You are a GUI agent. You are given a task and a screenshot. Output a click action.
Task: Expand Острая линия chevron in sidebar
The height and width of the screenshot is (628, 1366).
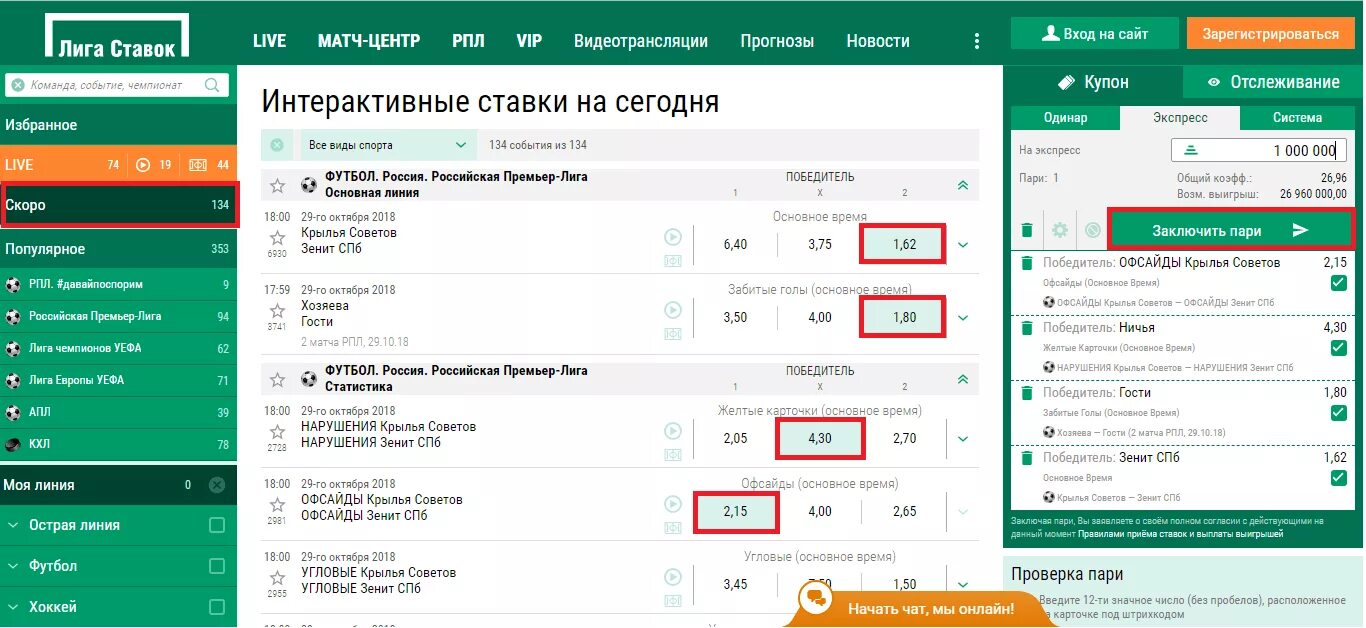13,525
